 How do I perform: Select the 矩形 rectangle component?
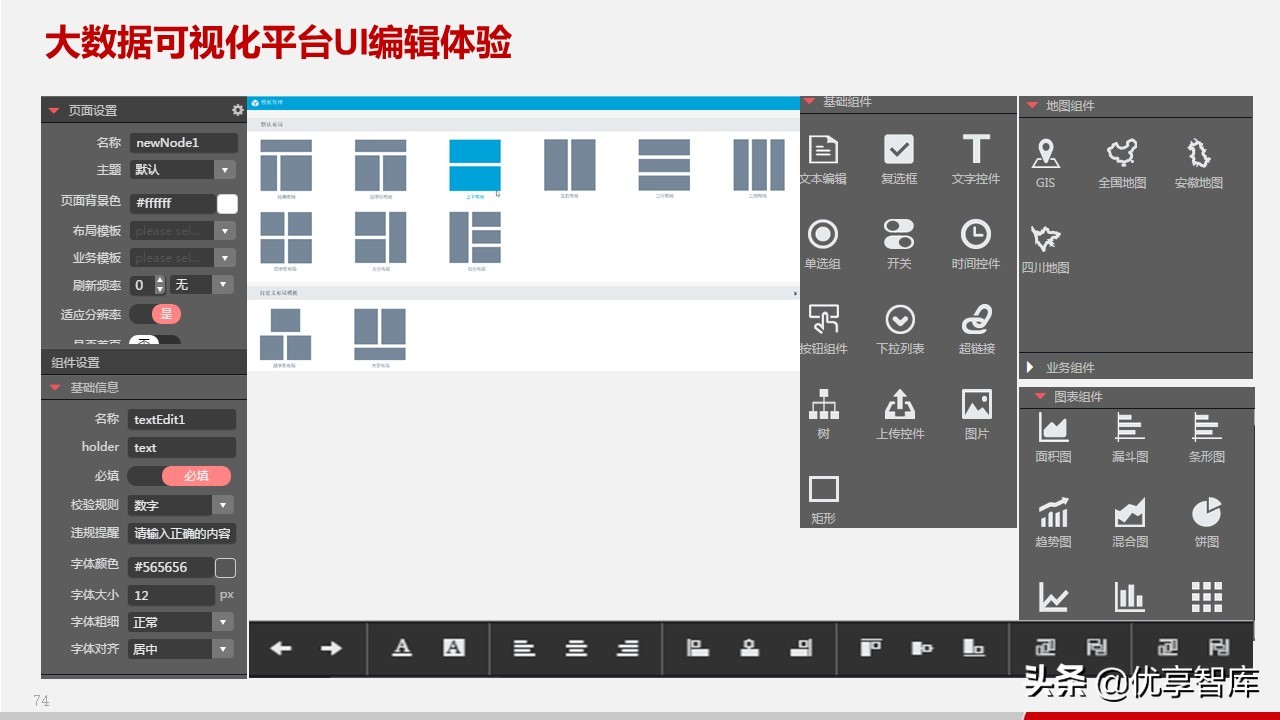[x=823, y=499]
